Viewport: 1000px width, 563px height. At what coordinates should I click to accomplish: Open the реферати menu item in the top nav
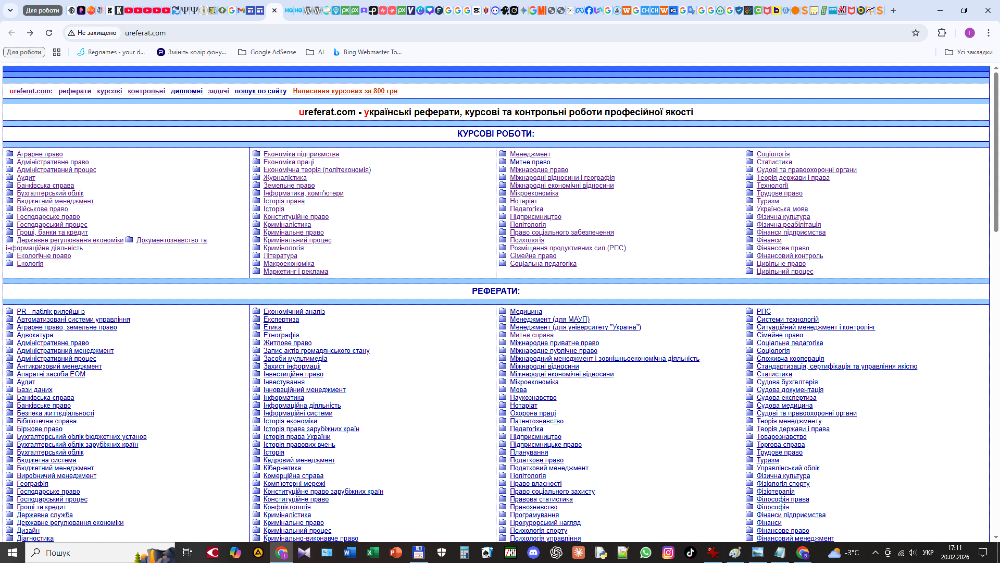tap(75, 91)
